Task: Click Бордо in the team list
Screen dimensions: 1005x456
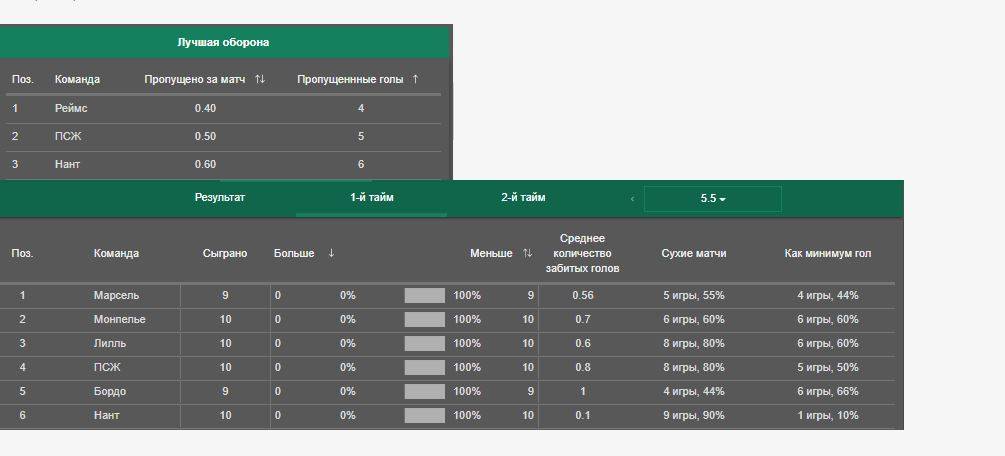Action: click(110, 391)
